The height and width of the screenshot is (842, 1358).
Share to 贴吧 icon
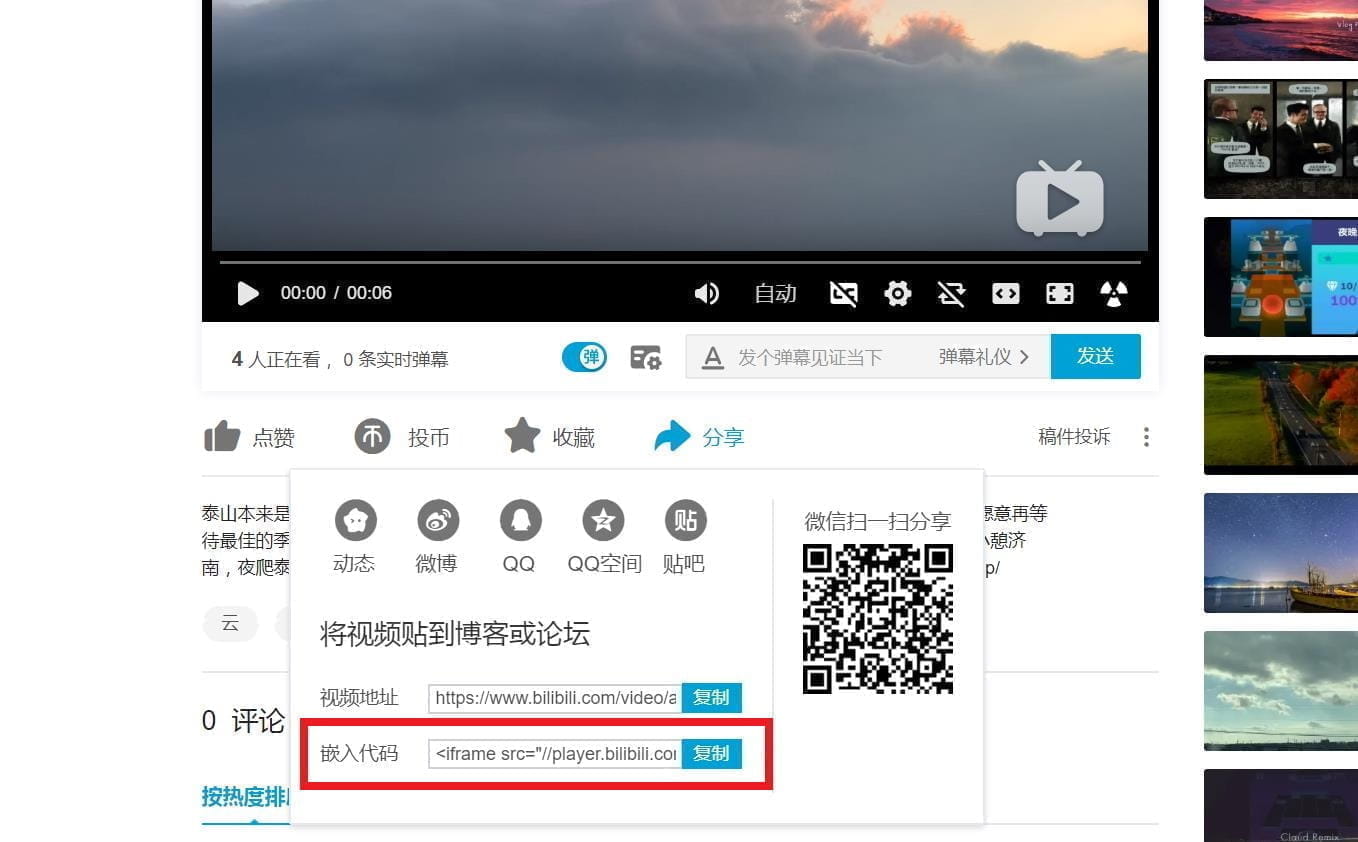[x=685, y=521]
